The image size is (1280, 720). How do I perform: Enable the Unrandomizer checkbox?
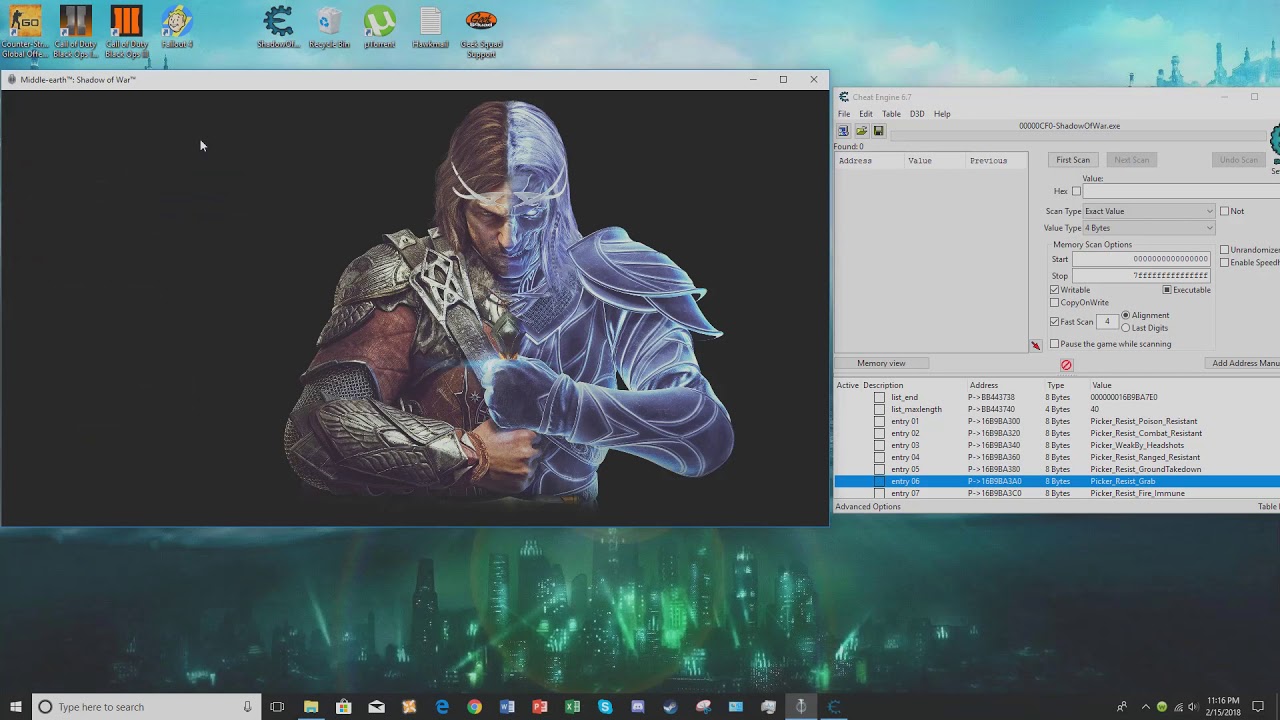point(1224,250)
